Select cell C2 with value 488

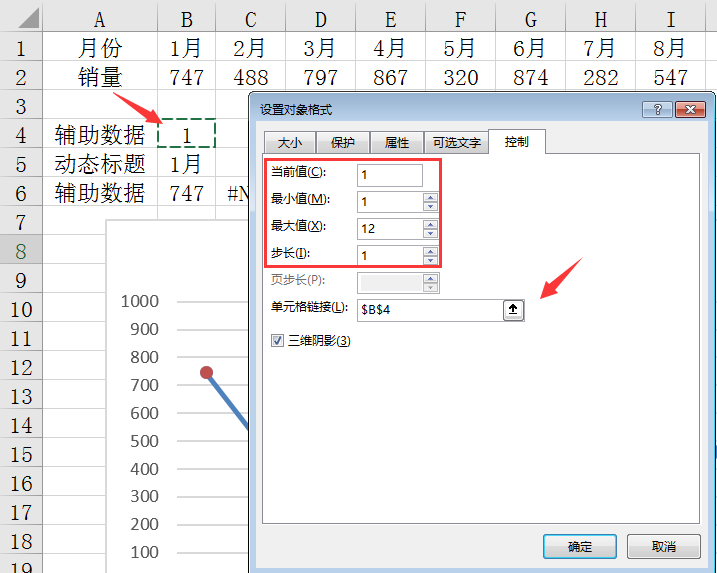pyautogui.click(x=251, y=76)
